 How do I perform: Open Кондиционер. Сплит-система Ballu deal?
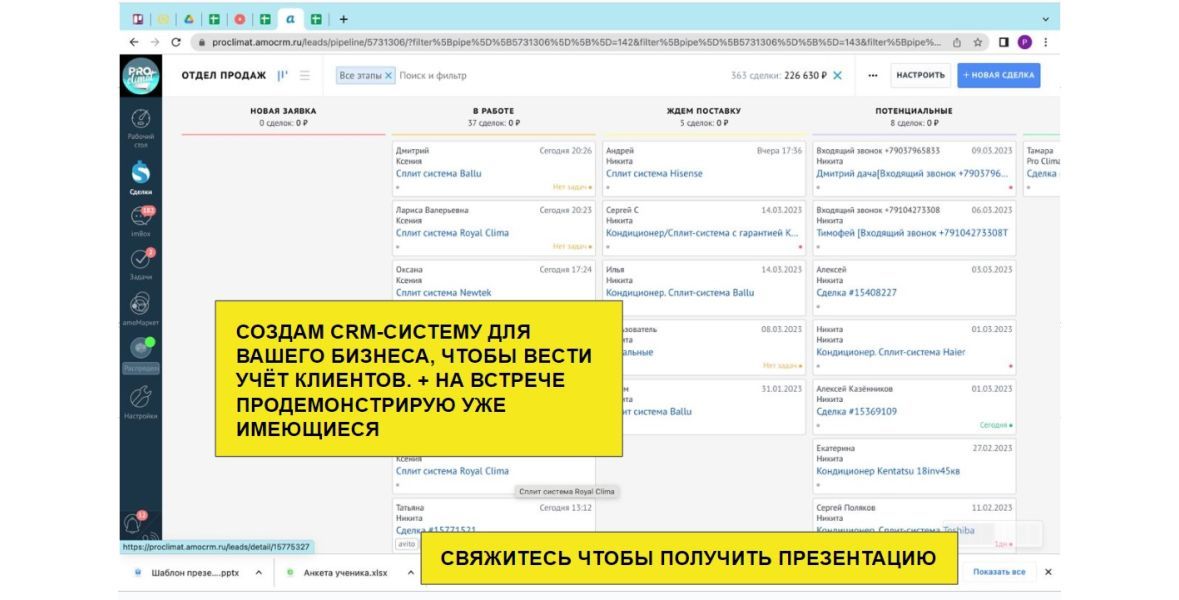click(x=680, y=292)
